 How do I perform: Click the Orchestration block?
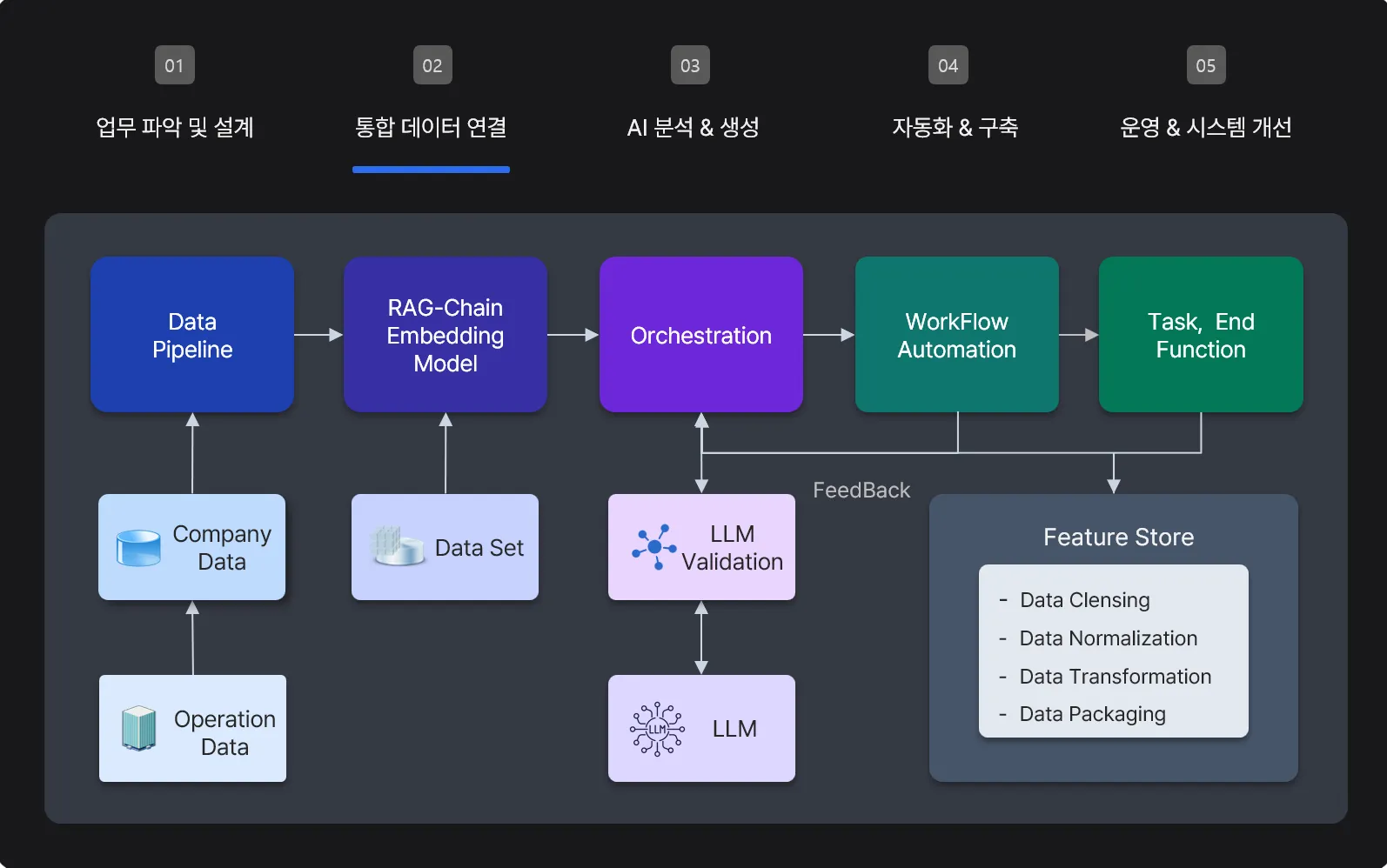(x=701, y=335)
